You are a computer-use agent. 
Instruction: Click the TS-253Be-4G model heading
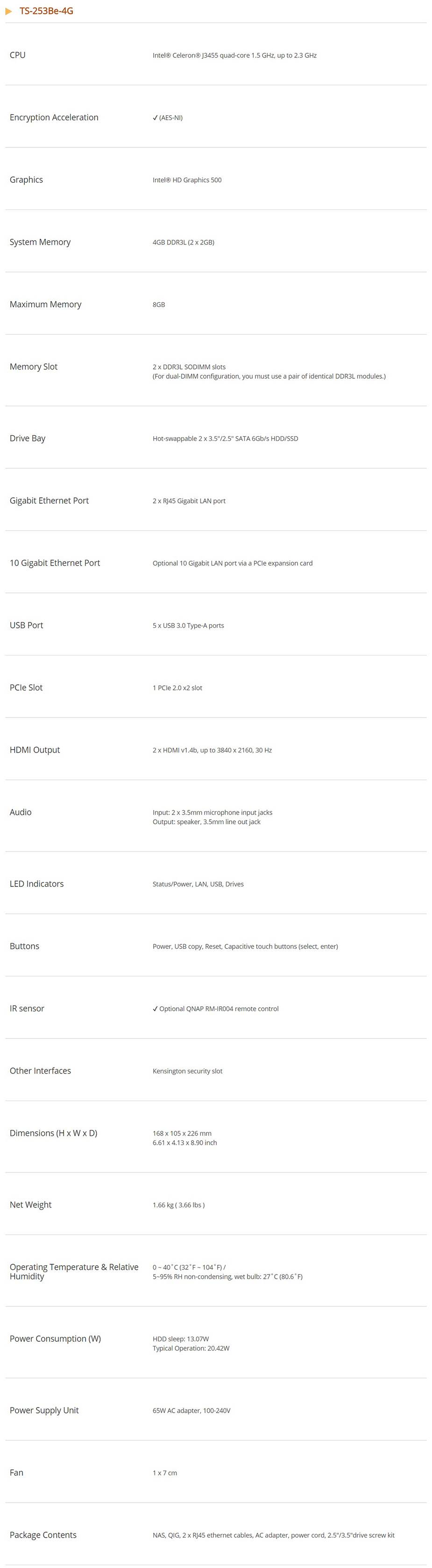(x=46, y=11)
